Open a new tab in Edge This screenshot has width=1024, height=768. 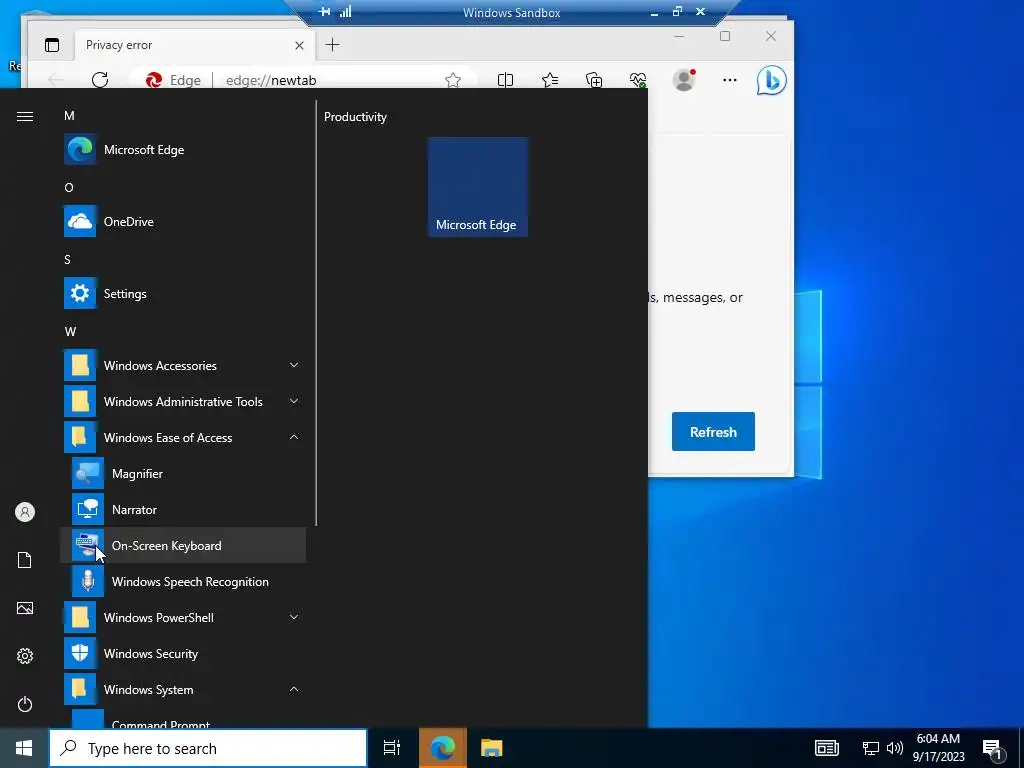tap(332, 45)
